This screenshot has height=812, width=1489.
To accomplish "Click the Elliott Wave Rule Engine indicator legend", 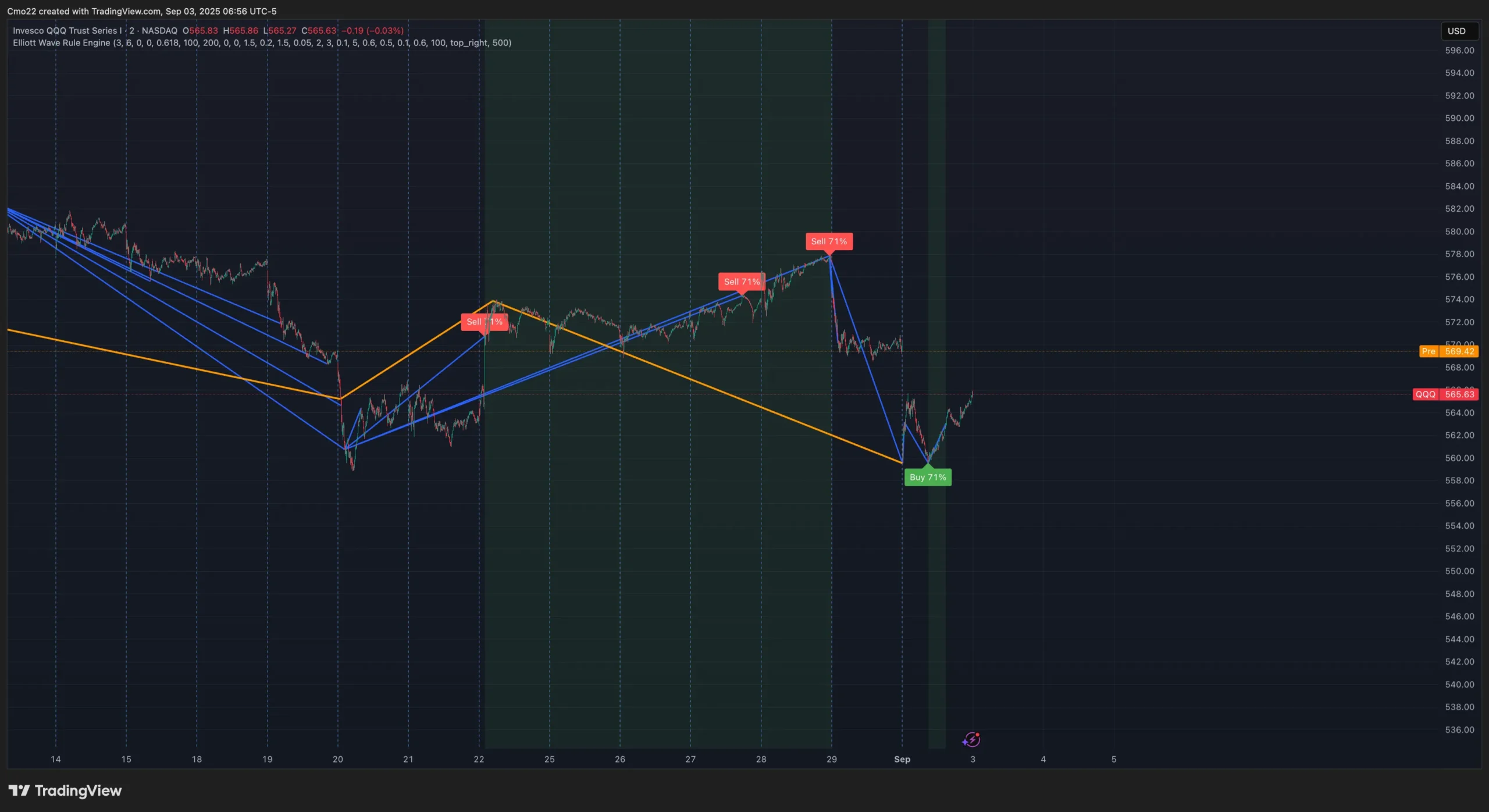I will (x=262, y=43).
